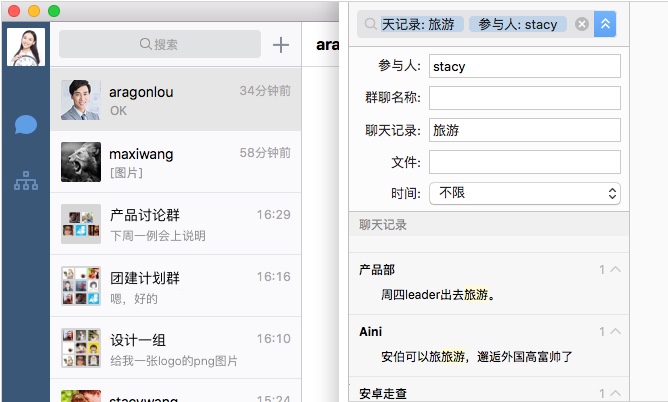
Task: Collapse the 产品部 result group chevron
Action: (x=615, y=269)
